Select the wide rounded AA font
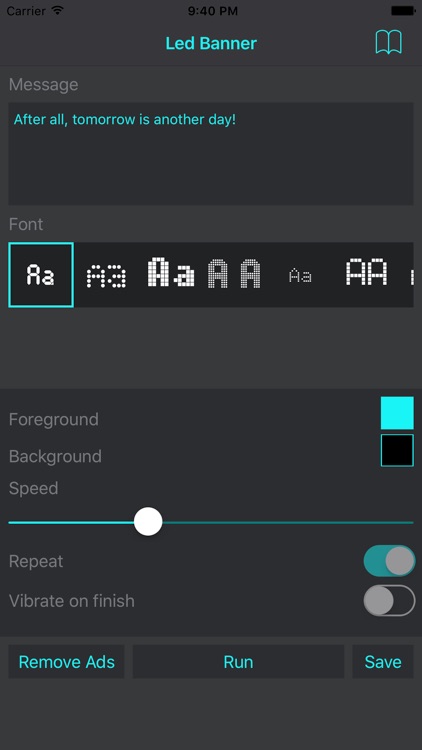422x750 pixels. (366, 272)
